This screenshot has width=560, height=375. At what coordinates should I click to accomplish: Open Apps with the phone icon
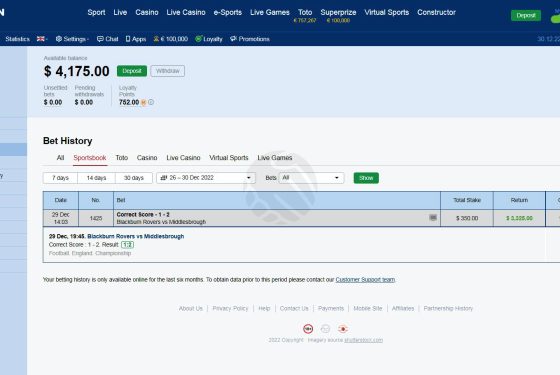tap(136, 39)
